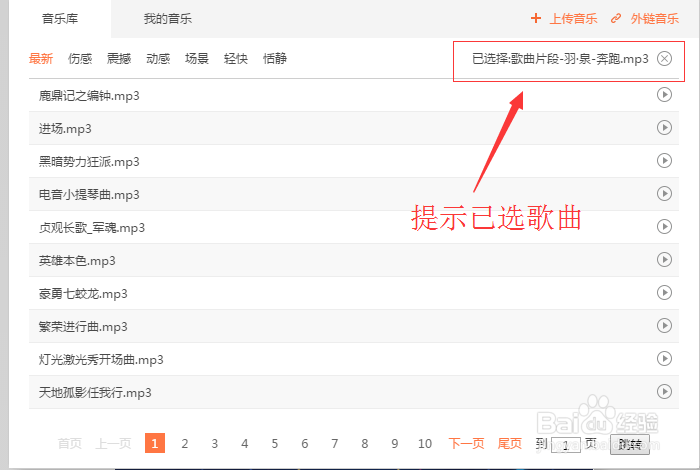Image resolution: width=700 pixels, height=470 pixels.
Task: Play 黑暗势力狂派.mp3 preview
Action: (x=664, y=161)
